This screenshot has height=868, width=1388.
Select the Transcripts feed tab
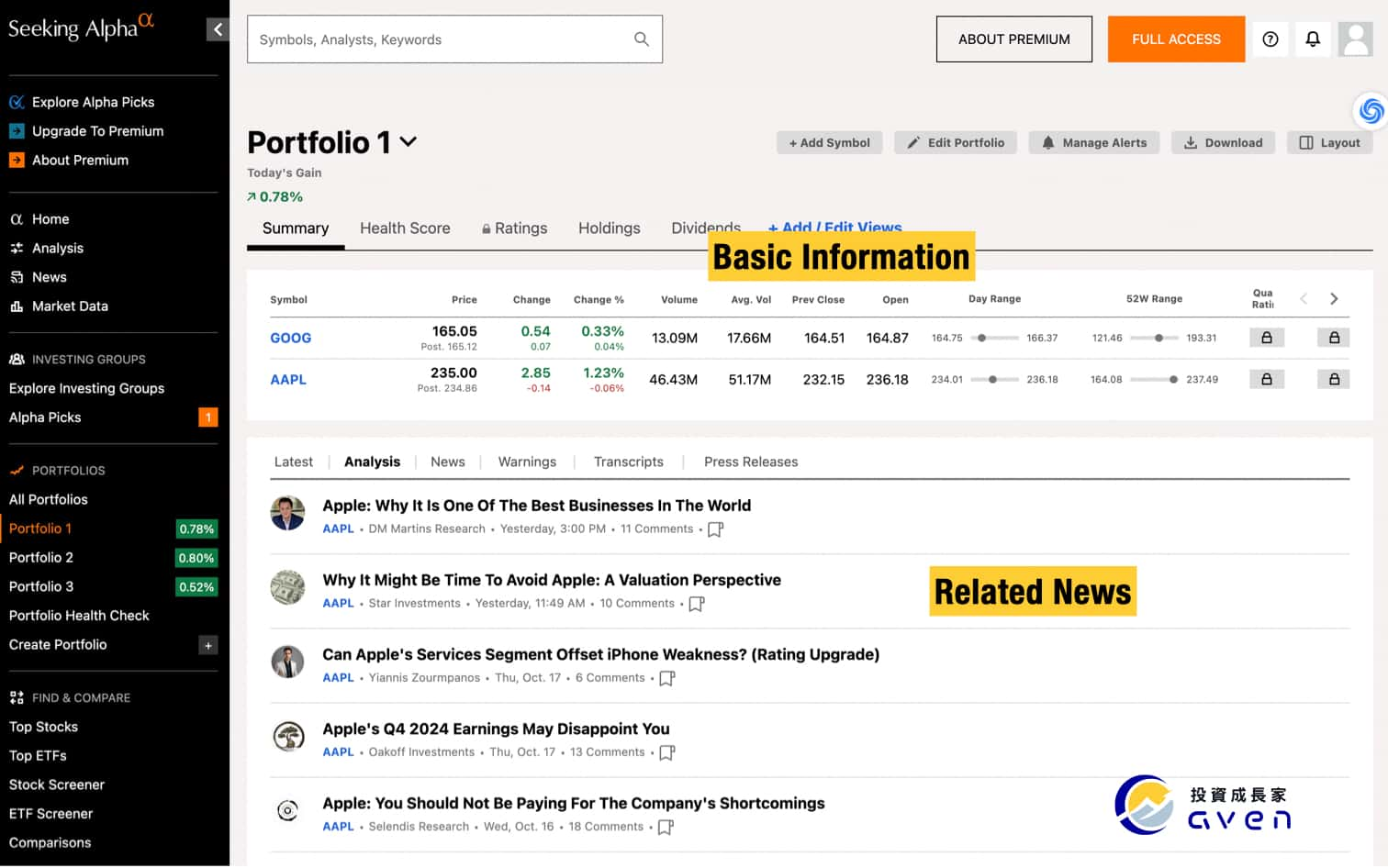(x=629, y=462)
